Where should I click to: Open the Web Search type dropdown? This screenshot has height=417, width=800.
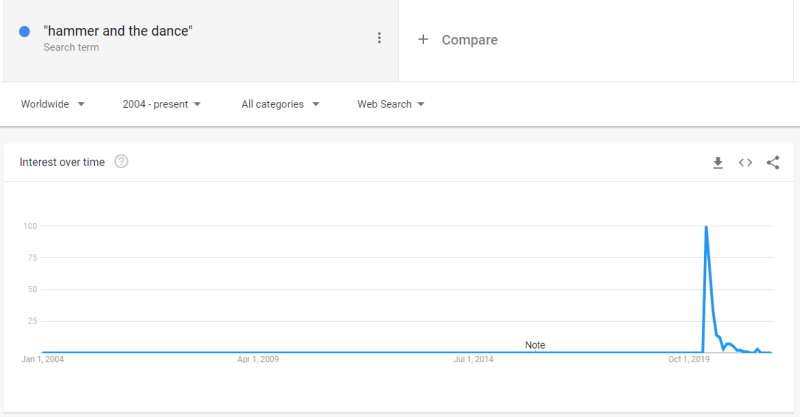tap(391, 104)
